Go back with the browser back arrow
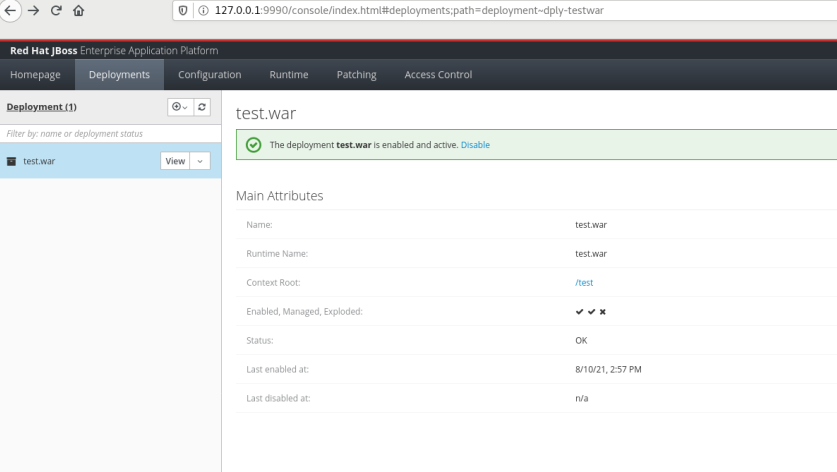Screen dimensions: 837x472 10,10
